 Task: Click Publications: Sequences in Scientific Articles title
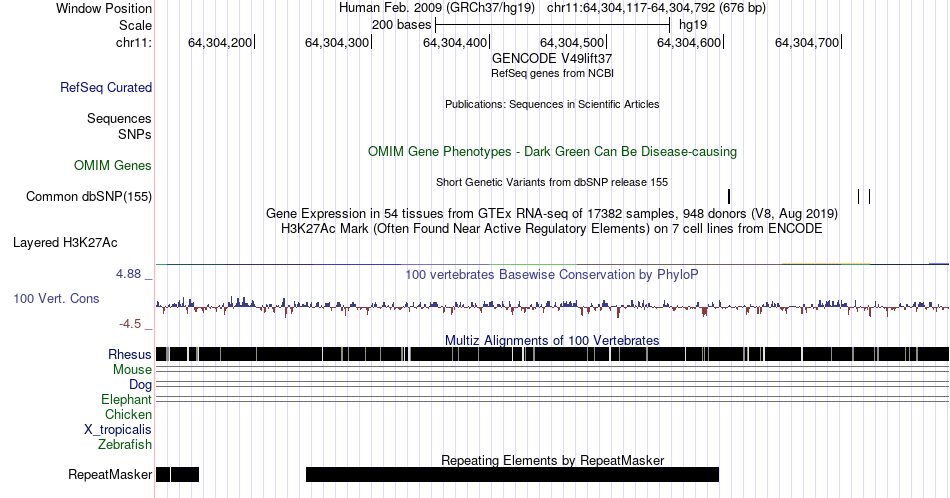[x=552, y=104]
